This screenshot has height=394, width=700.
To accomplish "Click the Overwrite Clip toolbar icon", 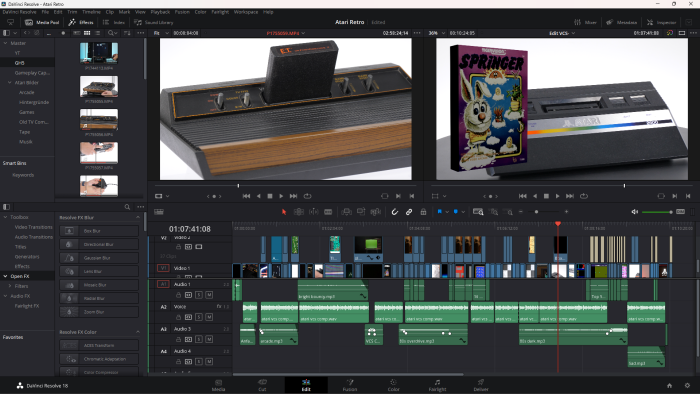I will tap(361, 212).
